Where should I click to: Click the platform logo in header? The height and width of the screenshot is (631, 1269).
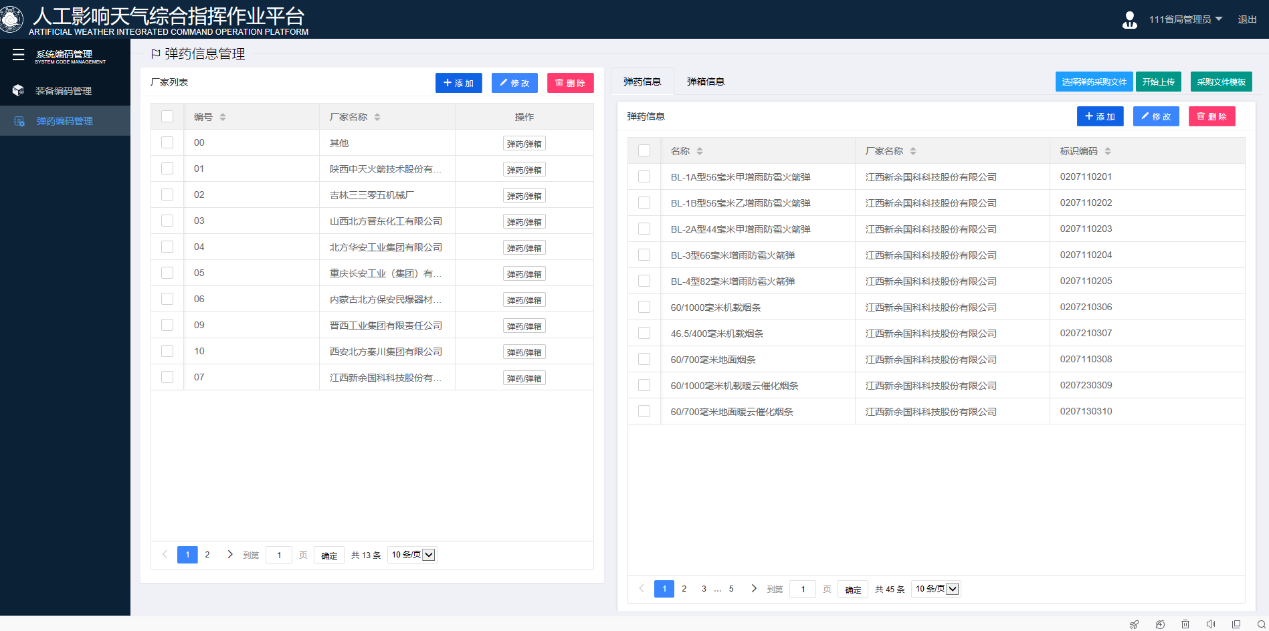coord(13,19)
